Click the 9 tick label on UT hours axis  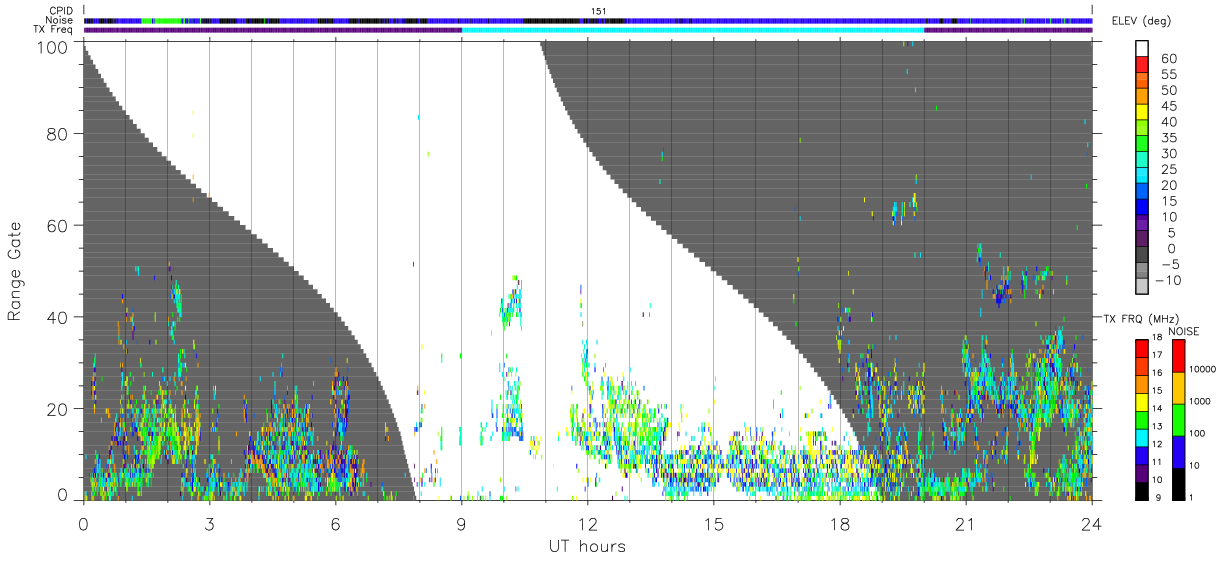pyautogui.click(x=461, y=524)
